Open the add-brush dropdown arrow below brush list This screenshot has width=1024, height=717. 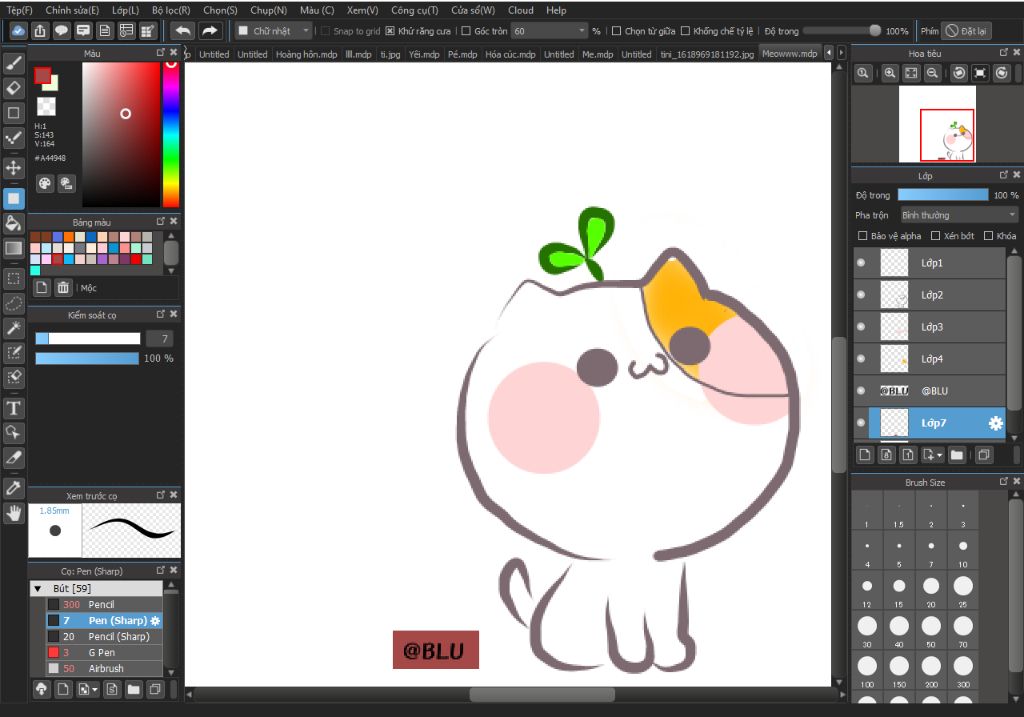coord(88,689)
